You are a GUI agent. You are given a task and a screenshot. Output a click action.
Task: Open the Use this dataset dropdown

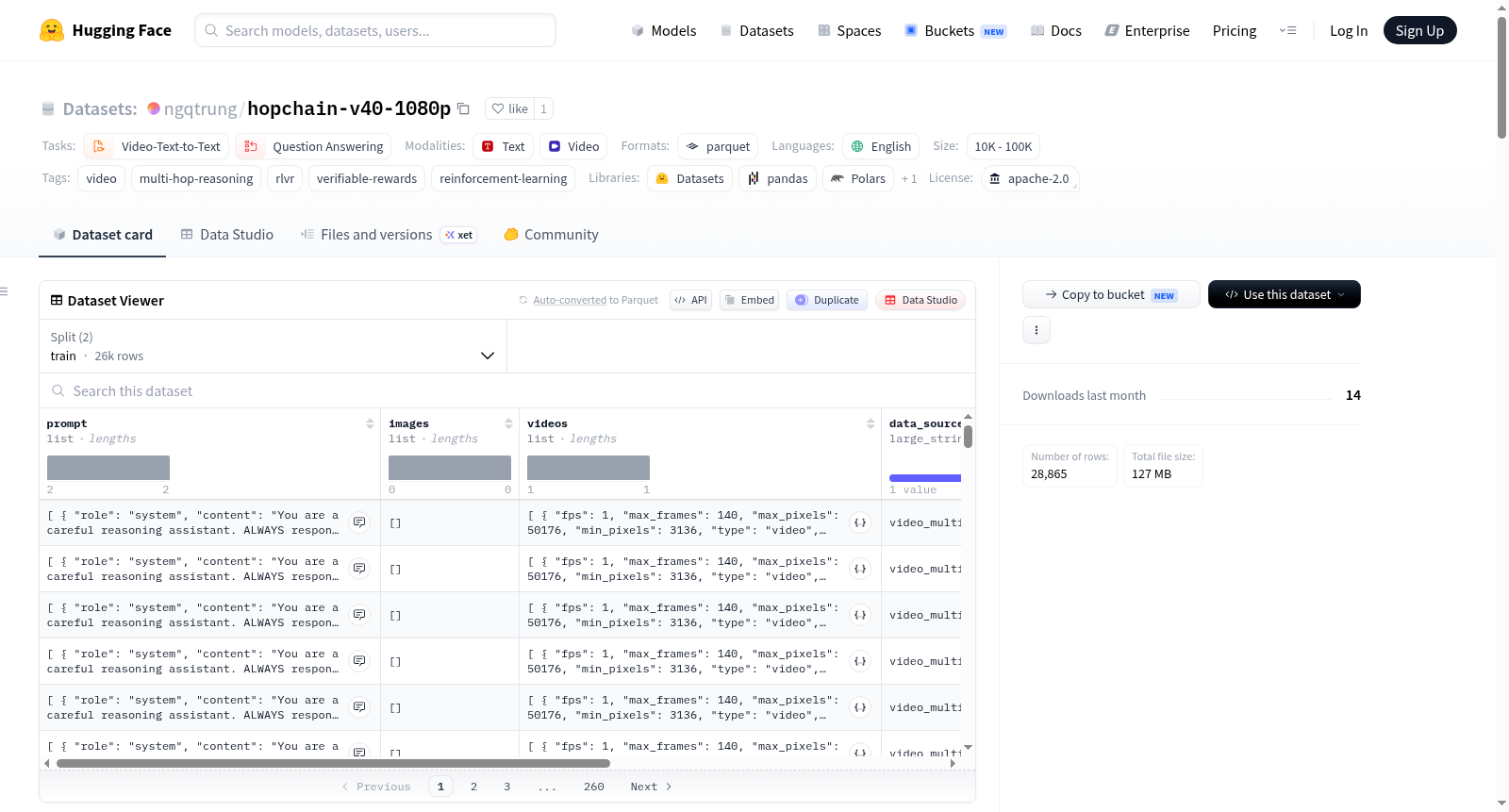[1285, 294]
